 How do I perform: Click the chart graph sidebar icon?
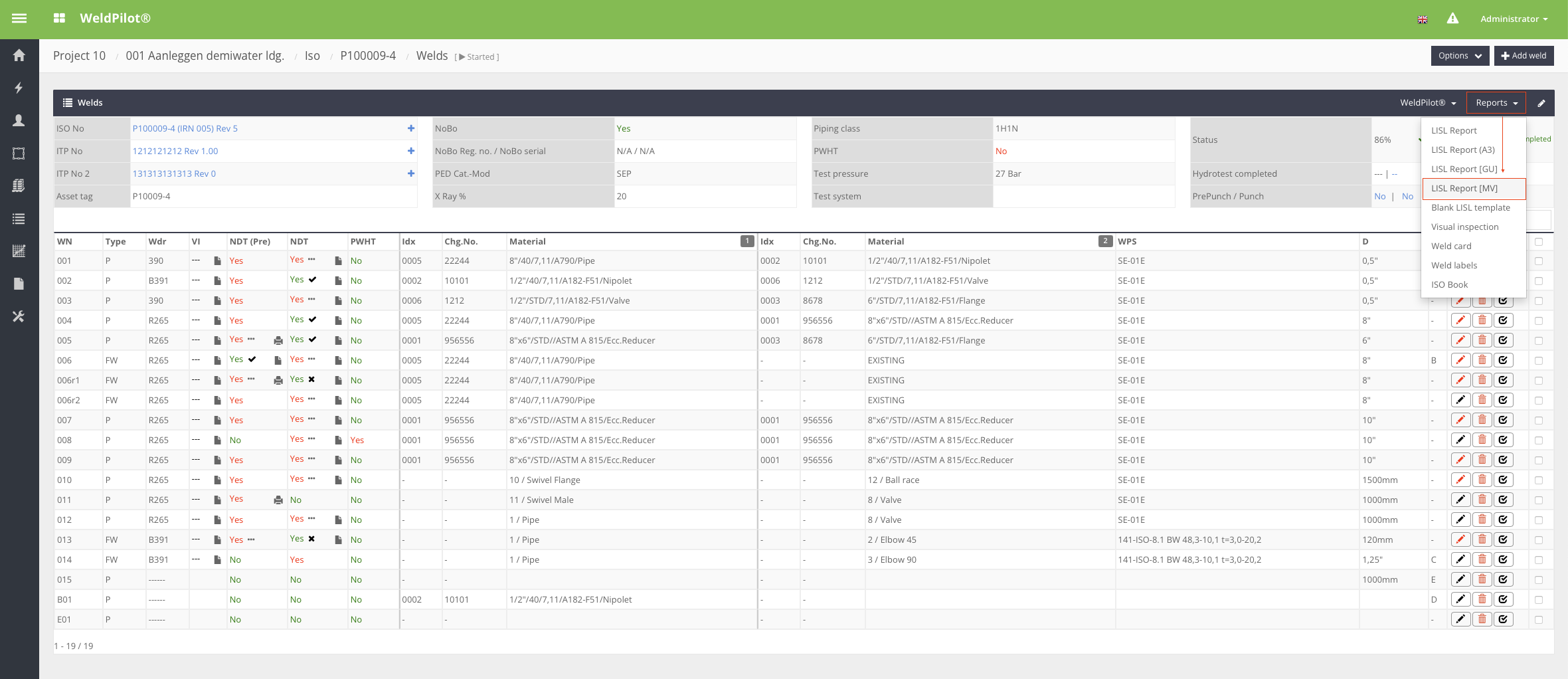(19, 251)
